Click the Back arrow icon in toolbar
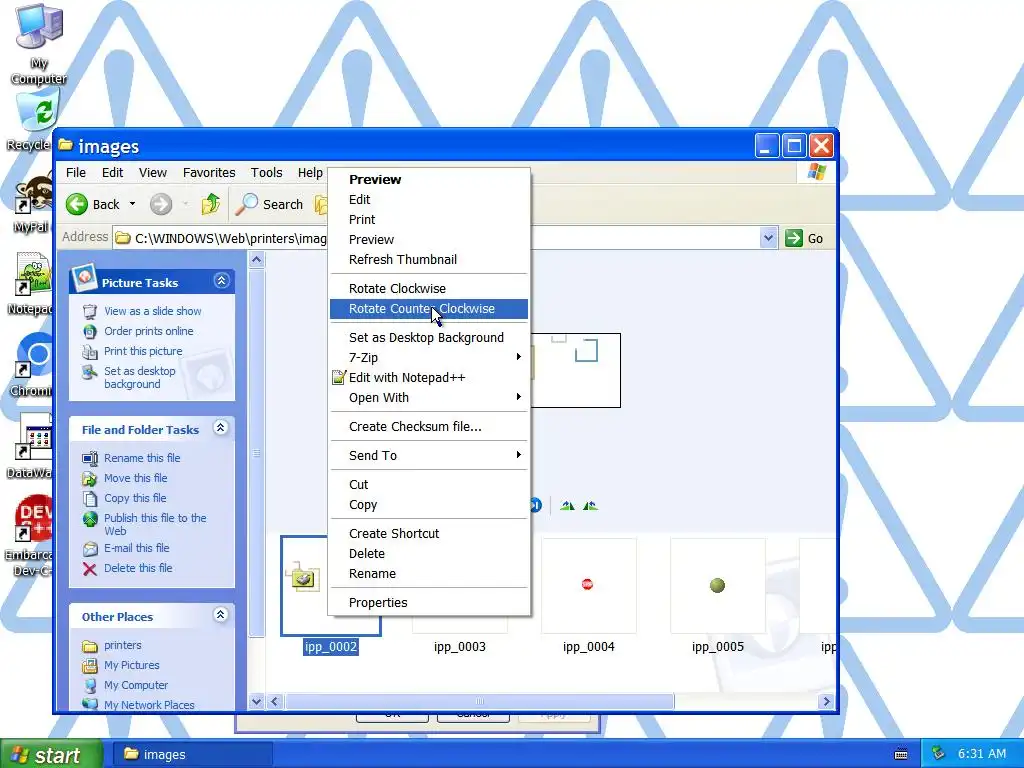1024x768 pixels. (76, 204)
